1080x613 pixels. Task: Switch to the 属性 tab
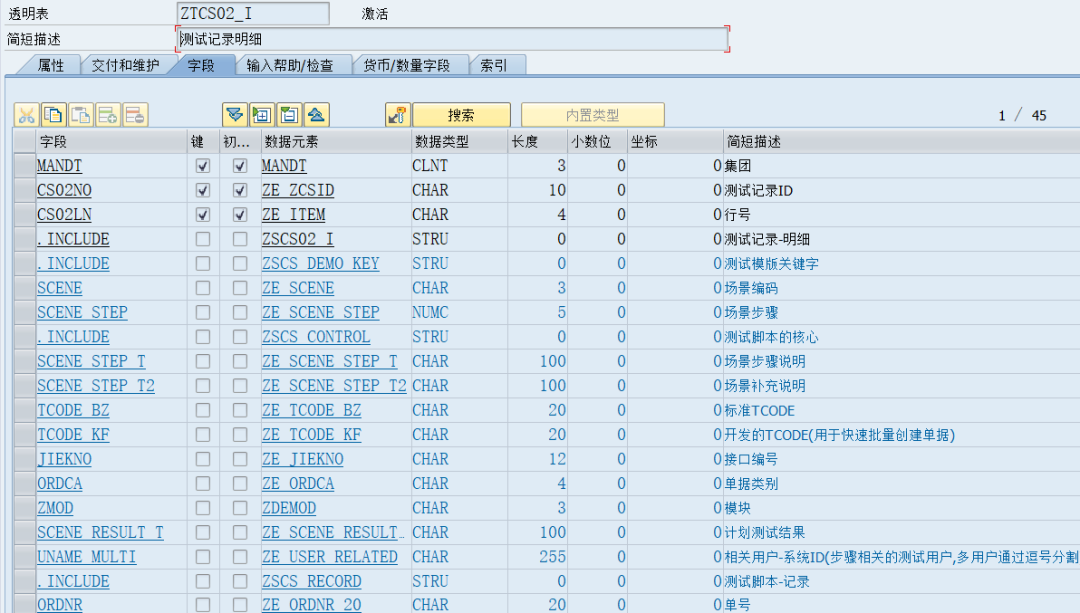49,64
